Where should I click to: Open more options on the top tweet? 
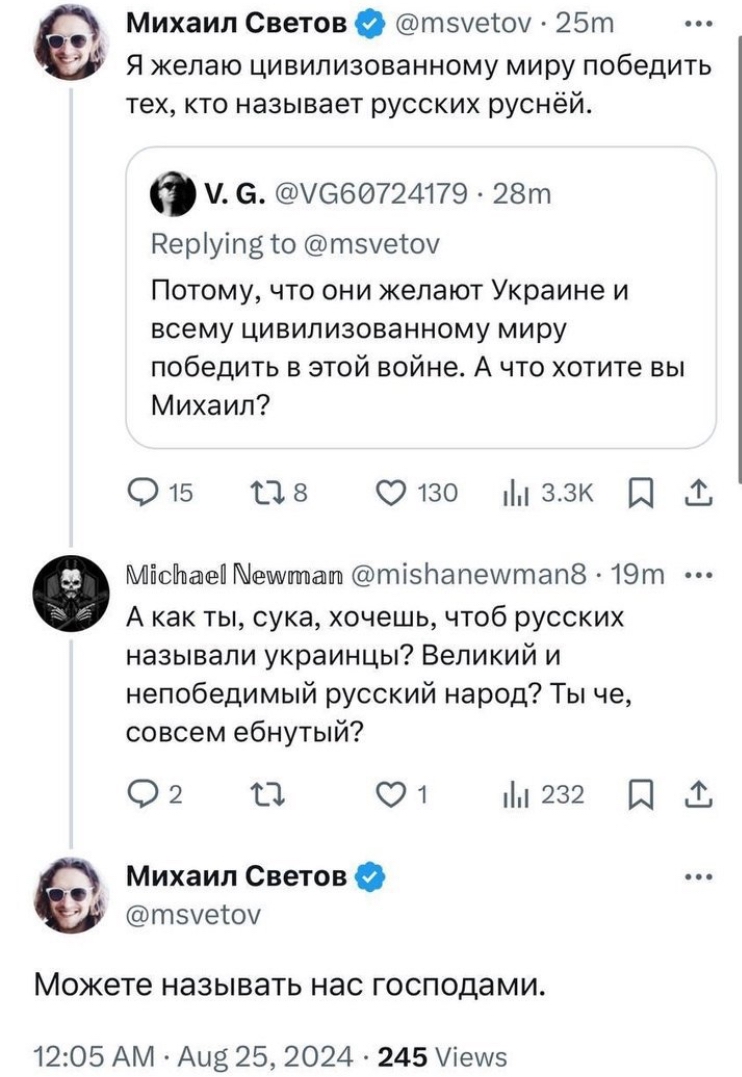point(698,22)
